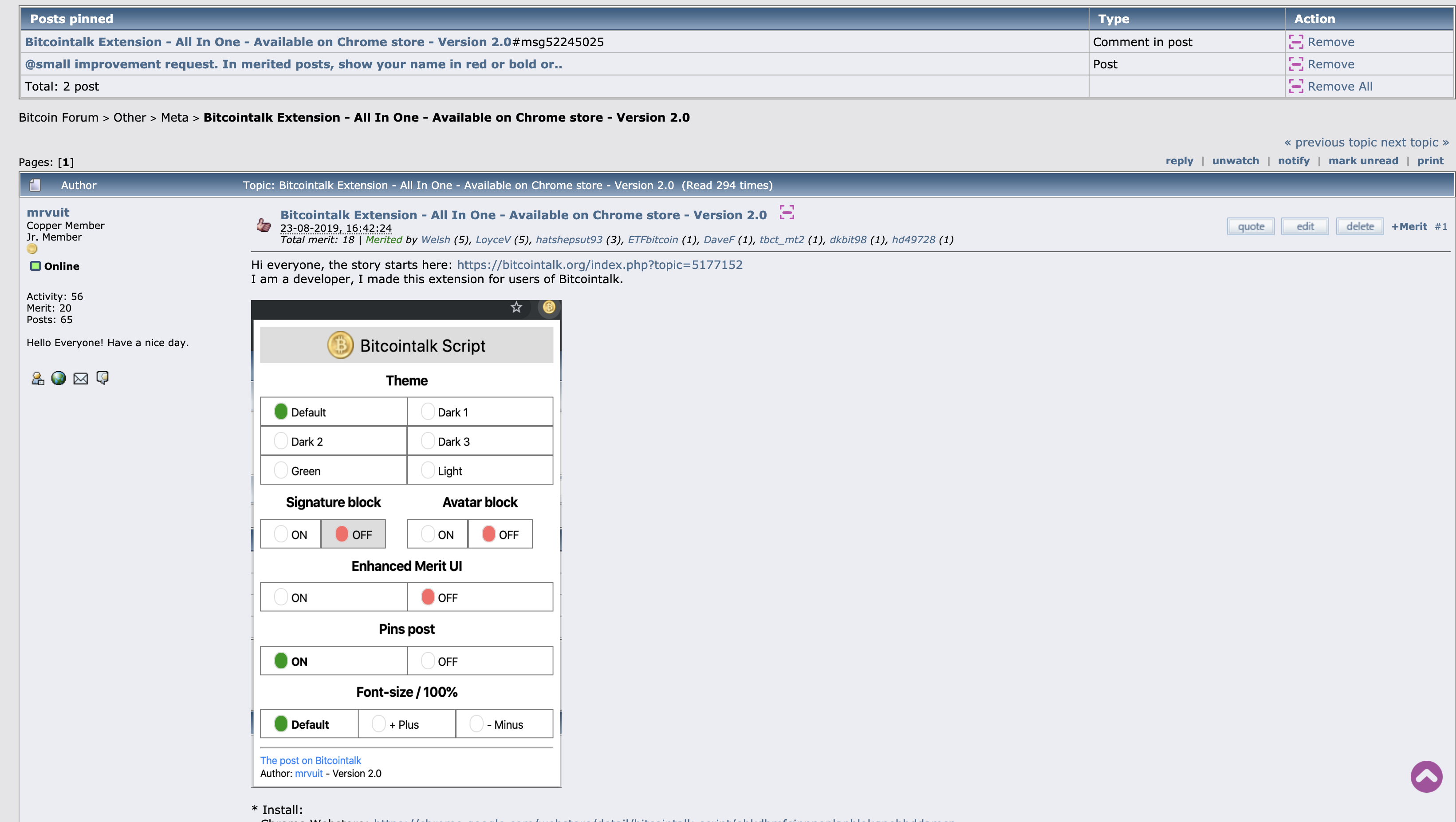Open hatshepsut93's profile in merit list
Screen dimensions: 1456x822
tap(569, 240)
